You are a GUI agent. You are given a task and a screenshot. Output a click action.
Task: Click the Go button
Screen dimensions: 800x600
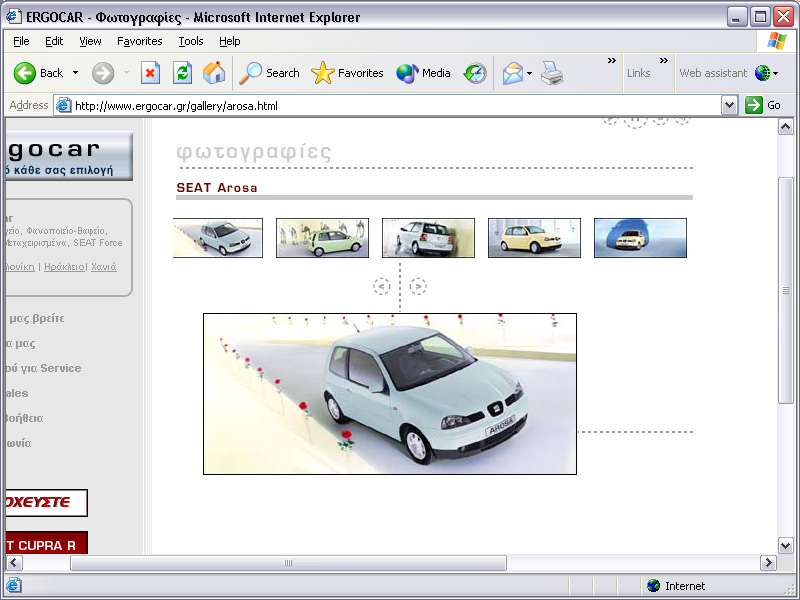coord(763,105)
